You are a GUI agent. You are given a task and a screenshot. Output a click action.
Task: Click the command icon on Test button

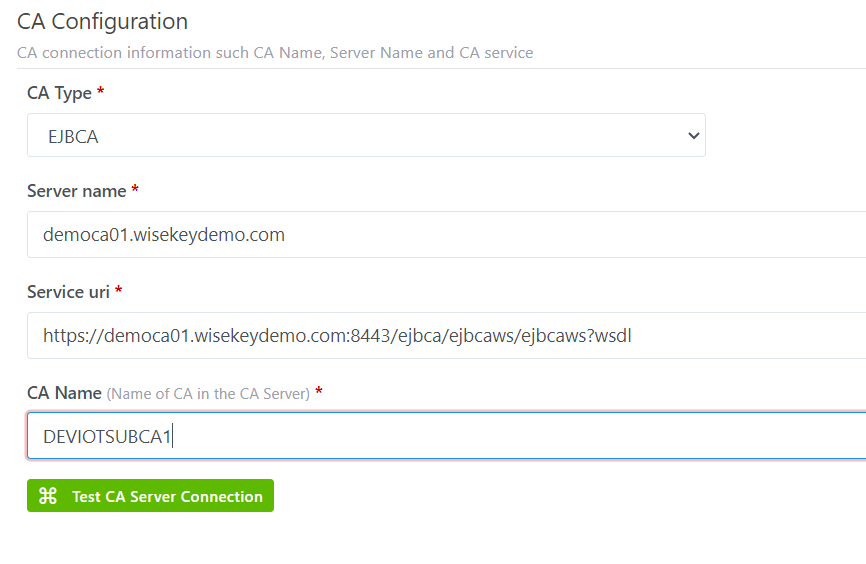(x=48, y=496)
